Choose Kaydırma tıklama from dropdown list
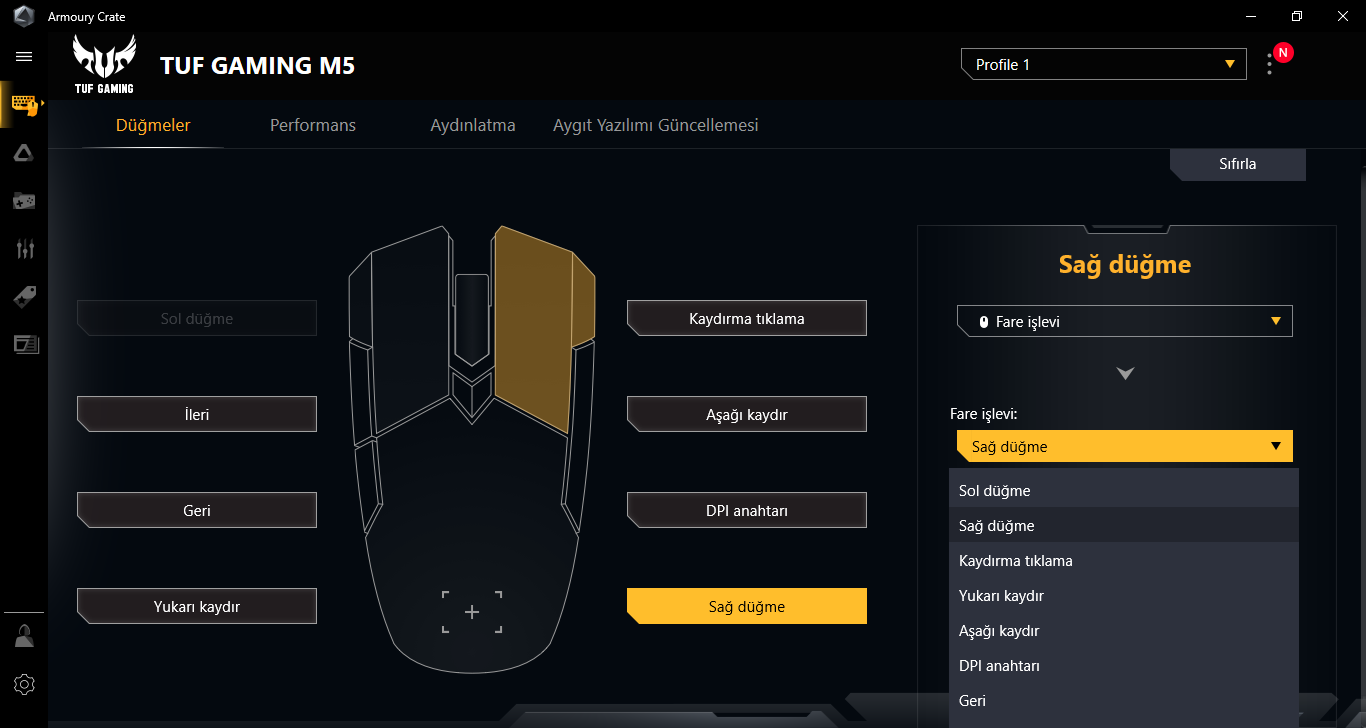Screen dimensions: 1366x728 point(1124,560)
